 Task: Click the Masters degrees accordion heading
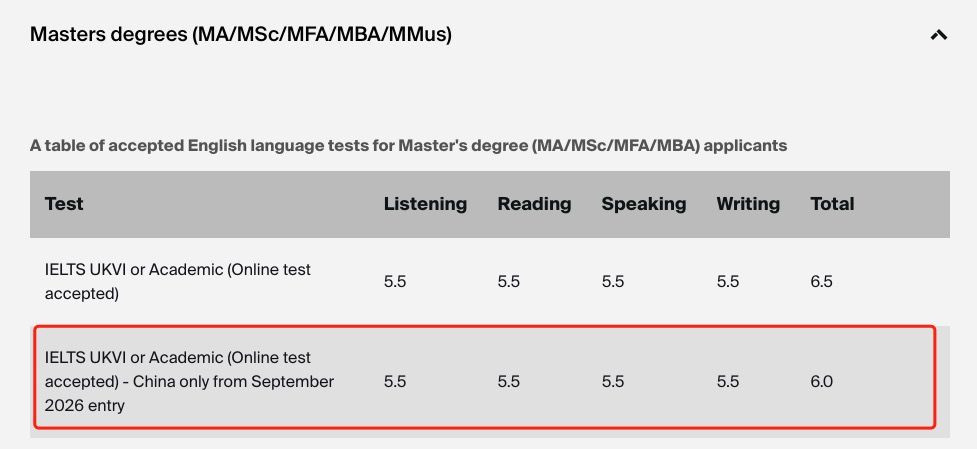(241, 35)
